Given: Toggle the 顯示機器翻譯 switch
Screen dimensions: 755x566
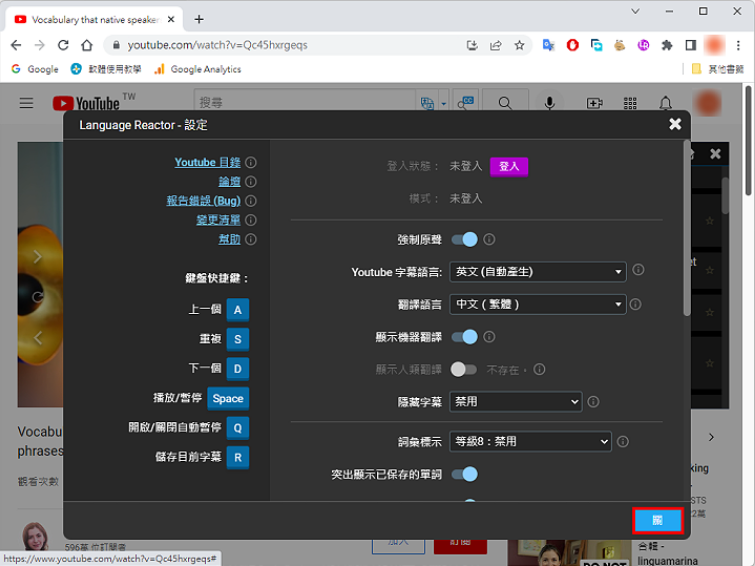Looking at the screenshot, I should (465, 337).
